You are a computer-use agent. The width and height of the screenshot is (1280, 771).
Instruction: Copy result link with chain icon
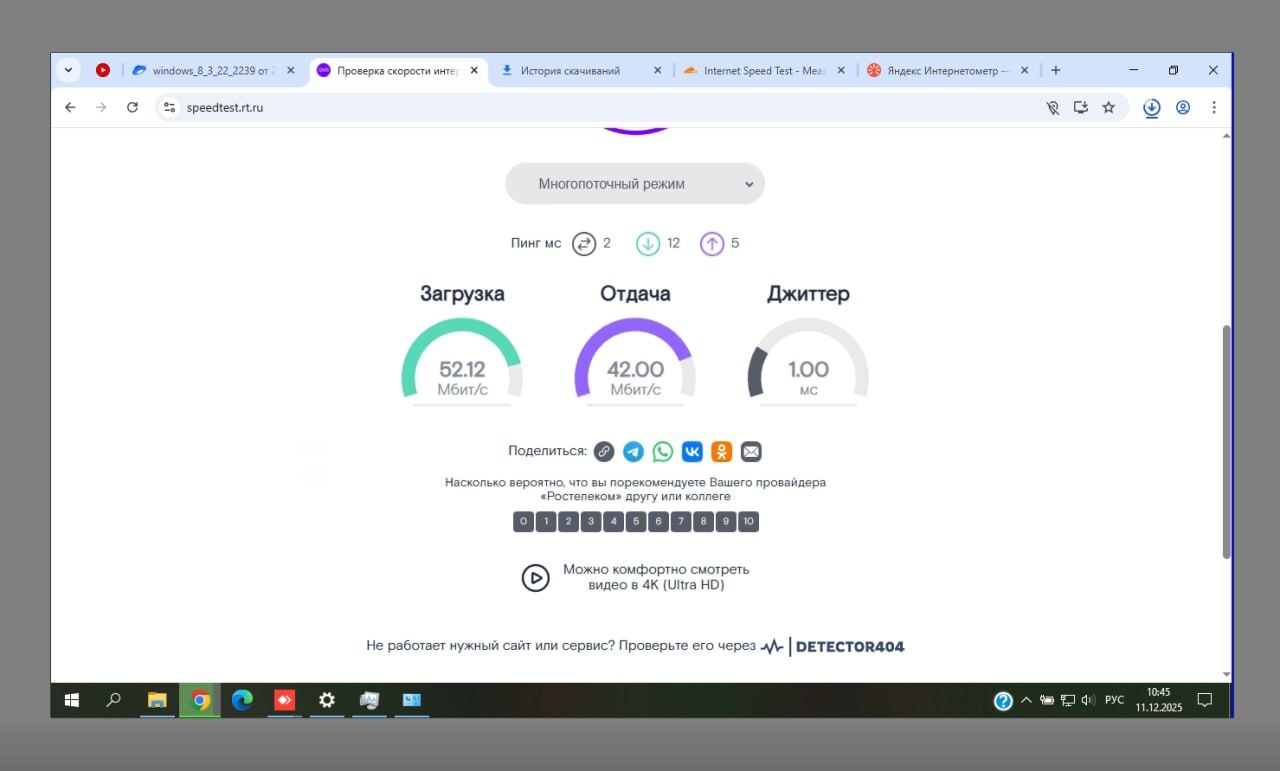tap(604, 452)
